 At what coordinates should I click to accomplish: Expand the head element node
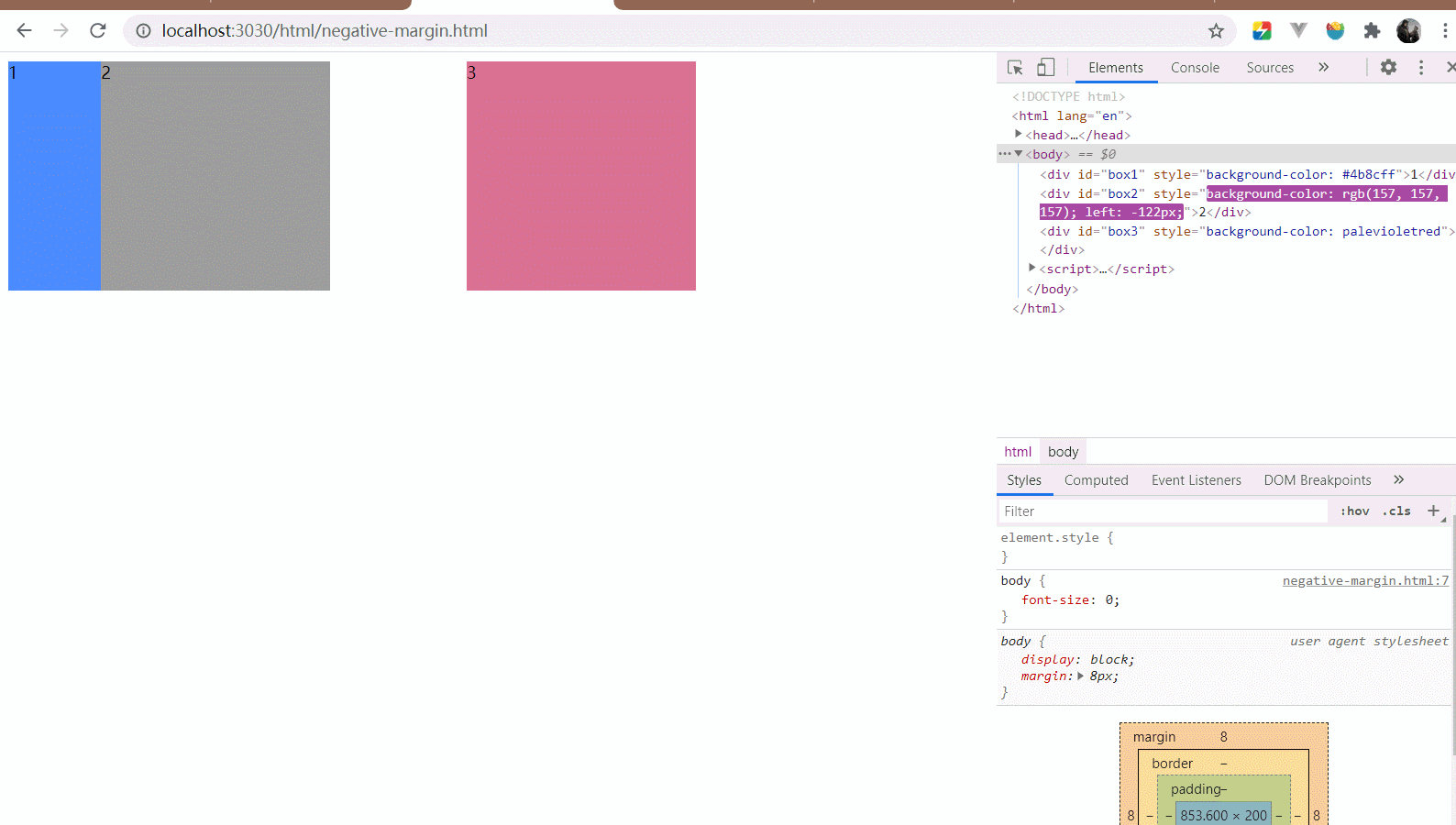(1019, 135)
